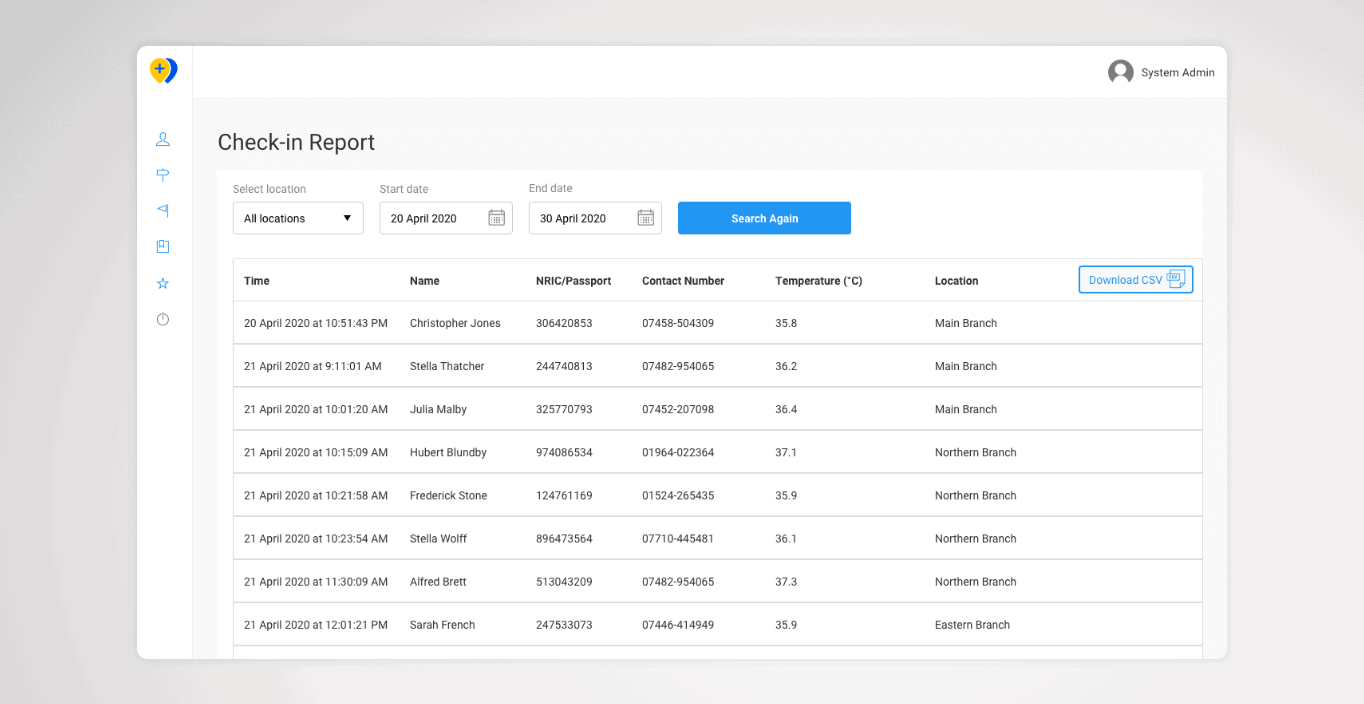This screenshot has height=704, width=1364.
Task: Click contact number 07452-207098
Action: (678, 409)
